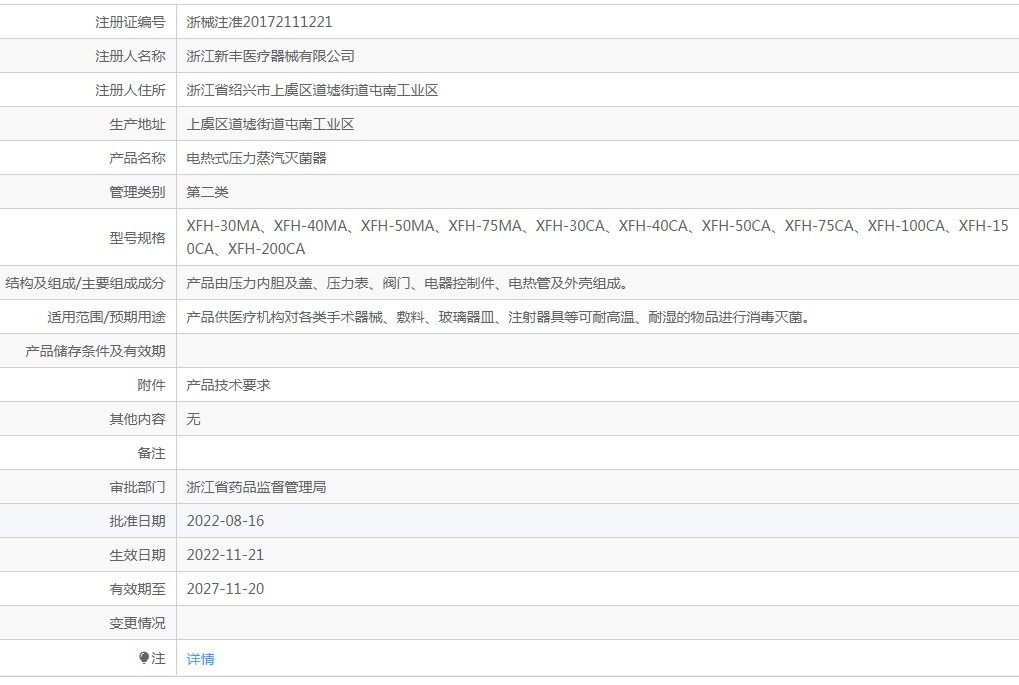Click the 有效期至 label

(x=137, y=589)
